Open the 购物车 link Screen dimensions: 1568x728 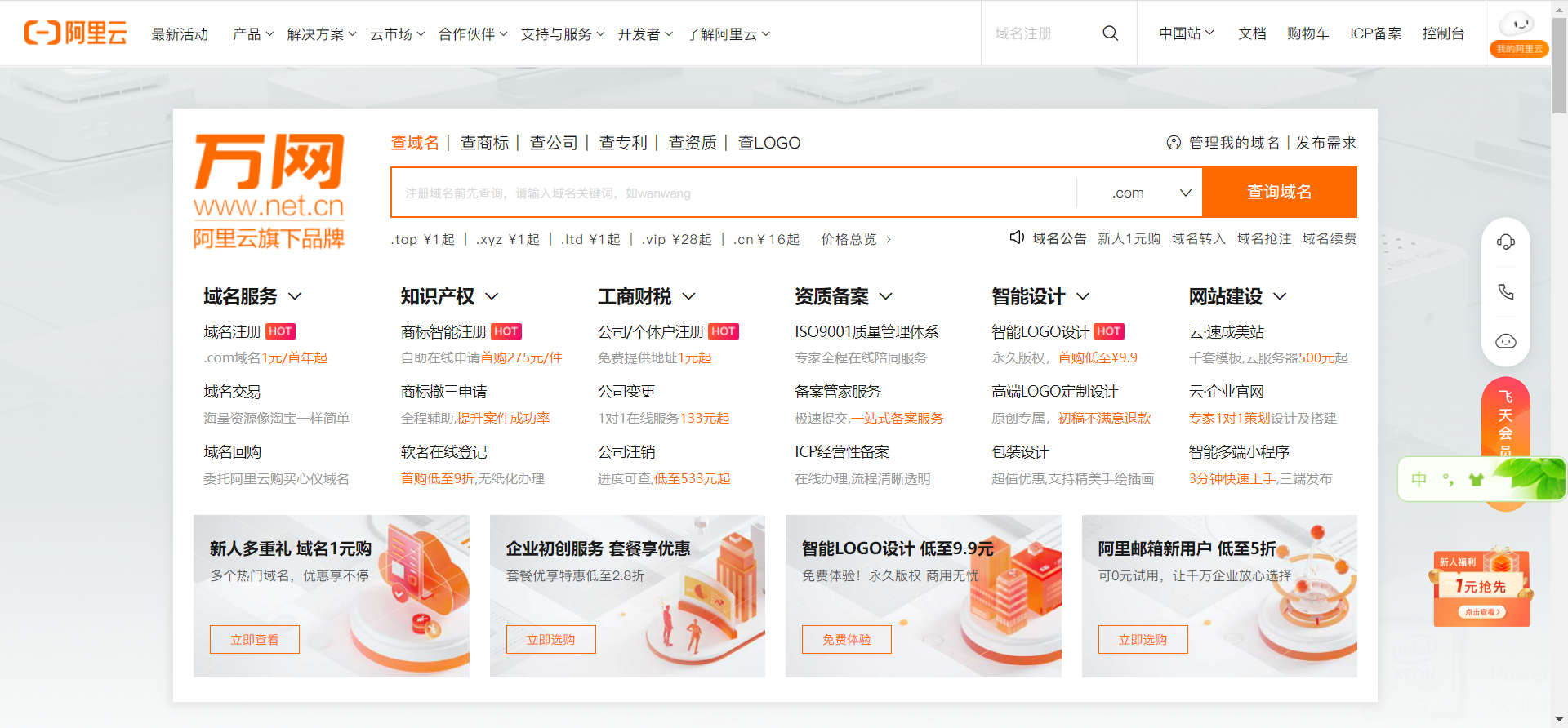(1307, 33)
